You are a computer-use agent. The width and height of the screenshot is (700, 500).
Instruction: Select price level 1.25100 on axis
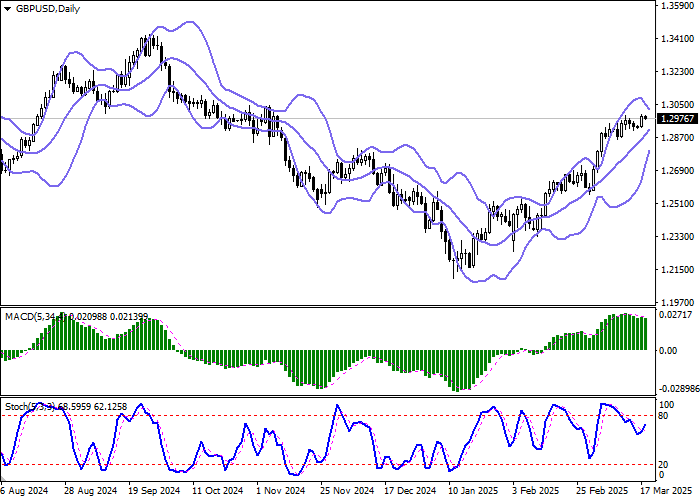click(677, 204)
